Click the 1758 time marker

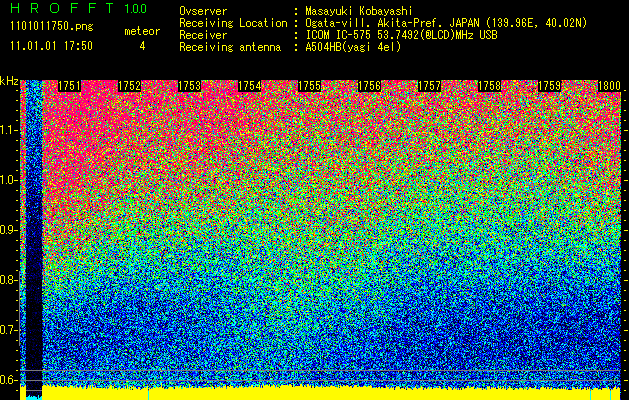pos(489,86)
